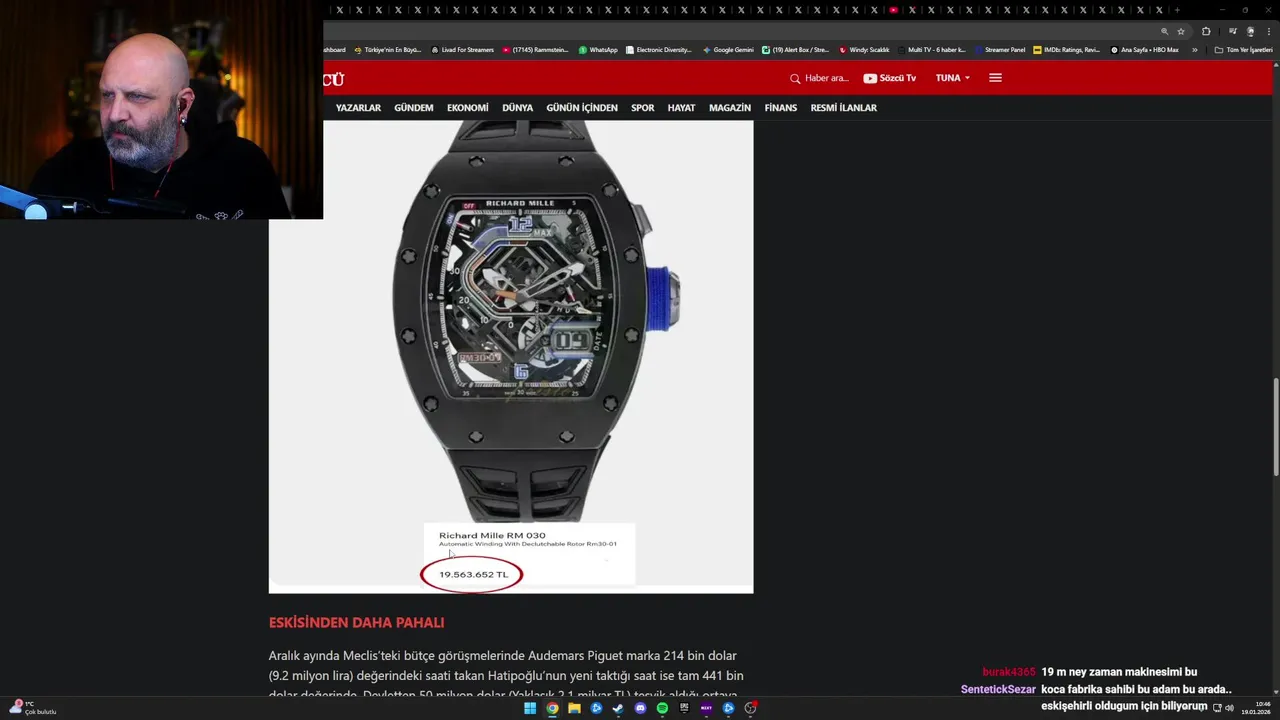Open Google Chrome from the taskbar
The width and height of the screenshot is (1280, 720).
(552, 708)
